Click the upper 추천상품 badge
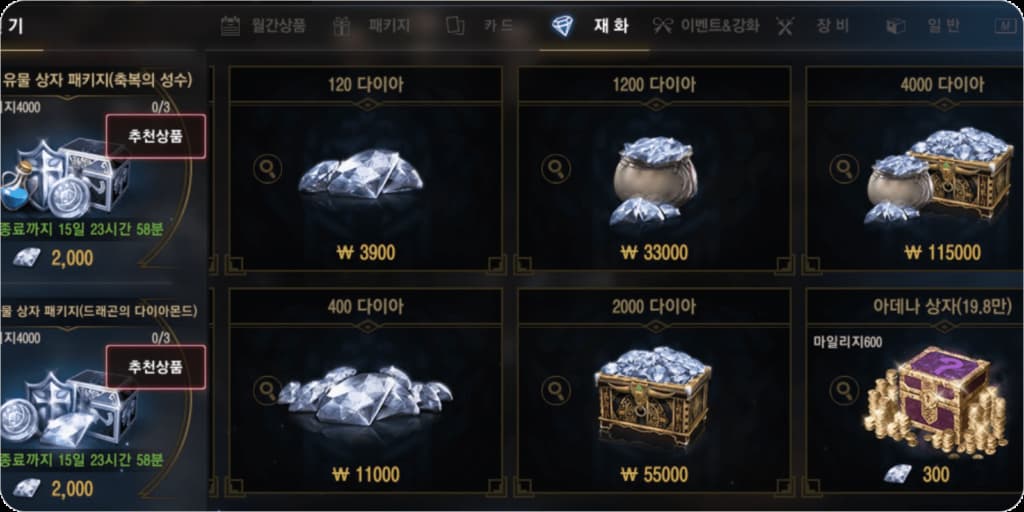Screen dimensions: 1024x512 tap(155, 136)
